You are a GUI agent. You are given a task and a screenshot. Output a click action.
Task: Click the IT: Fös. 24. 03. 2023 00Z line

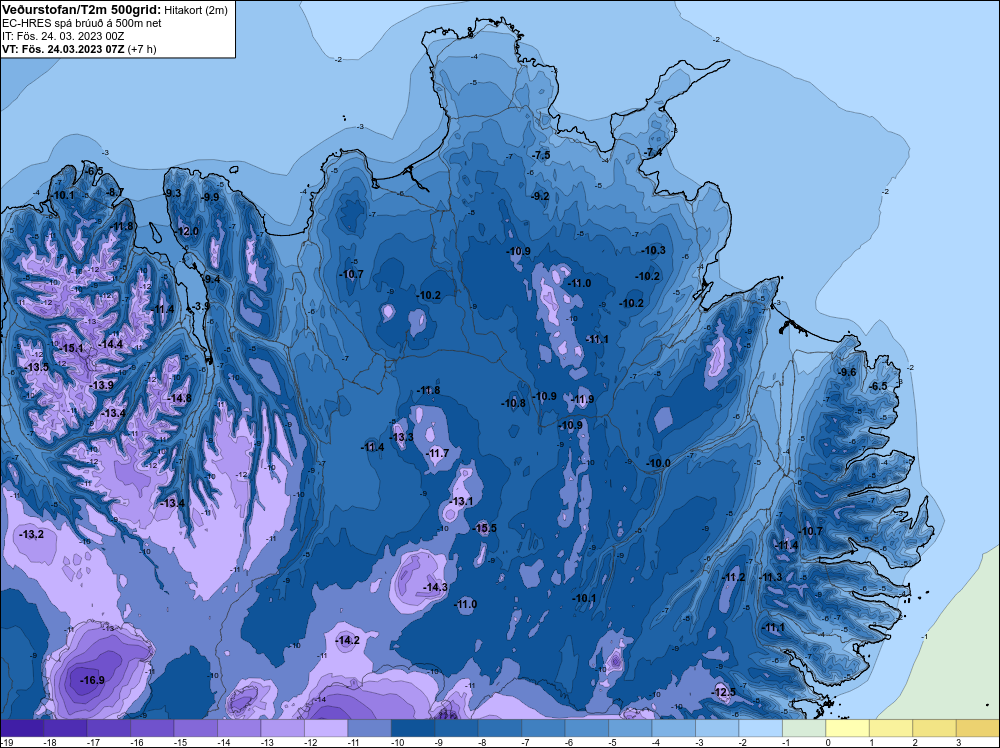click(62, 36)
